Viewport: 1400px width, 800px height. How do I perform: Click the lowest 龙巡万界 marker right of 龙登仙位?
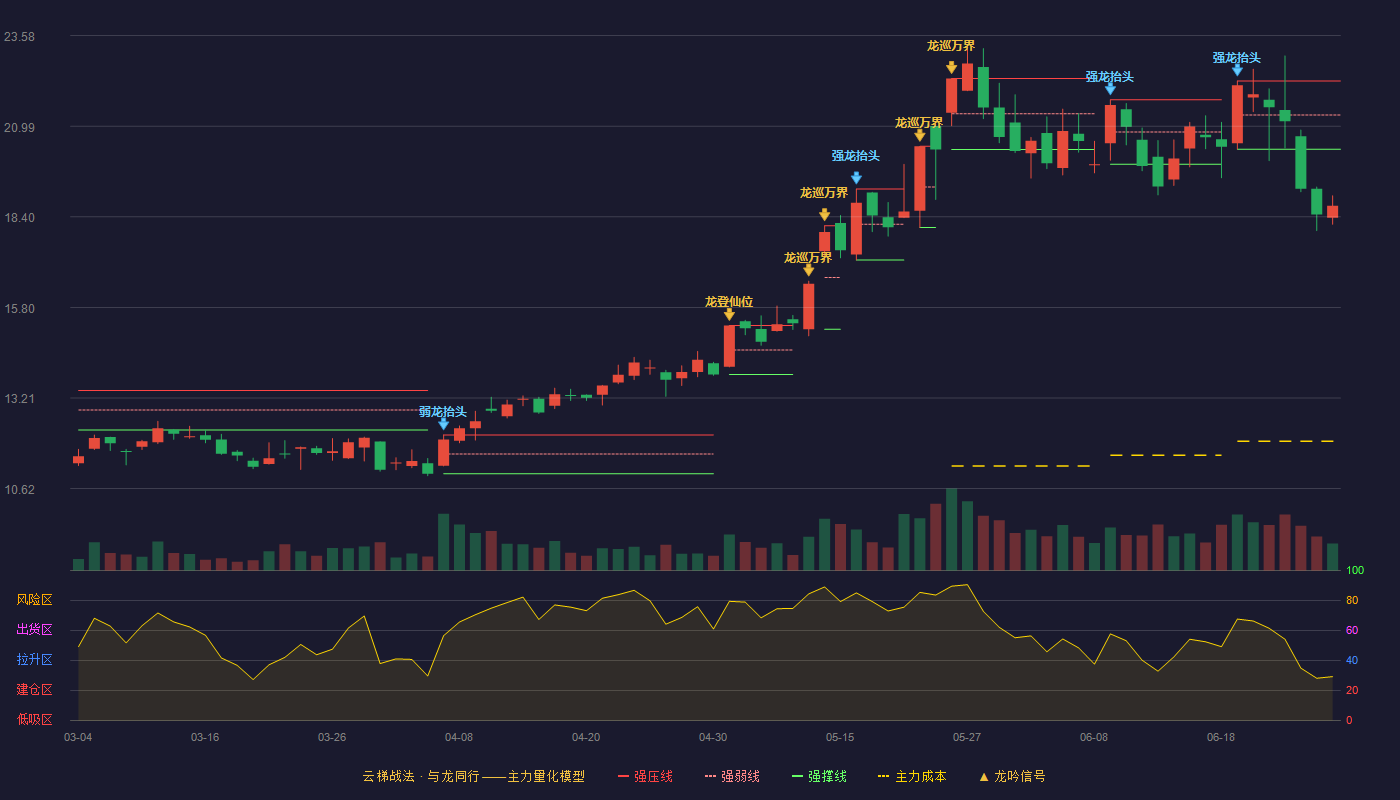tap(808, 270)
